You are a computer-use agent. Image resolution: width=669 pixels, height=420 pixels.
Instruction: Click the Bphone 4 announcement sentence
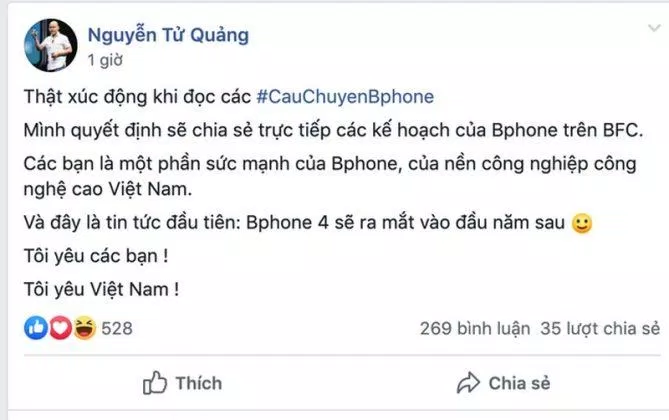(294, 223)
